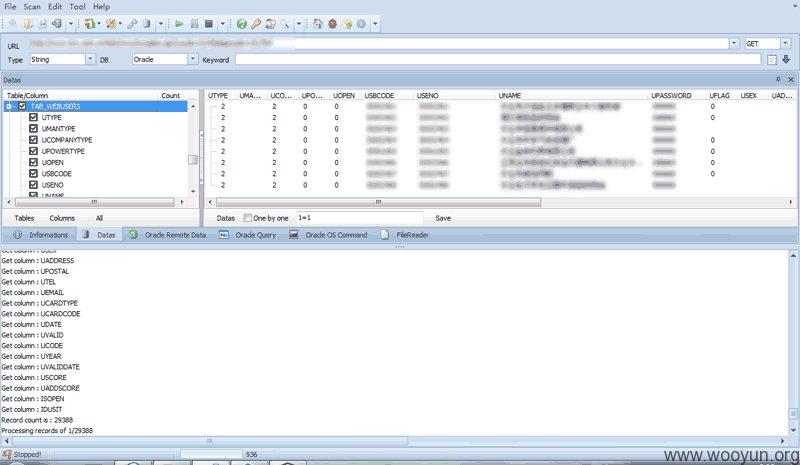Click the Save button
800x465 pixels.
[x=443, y=218]
